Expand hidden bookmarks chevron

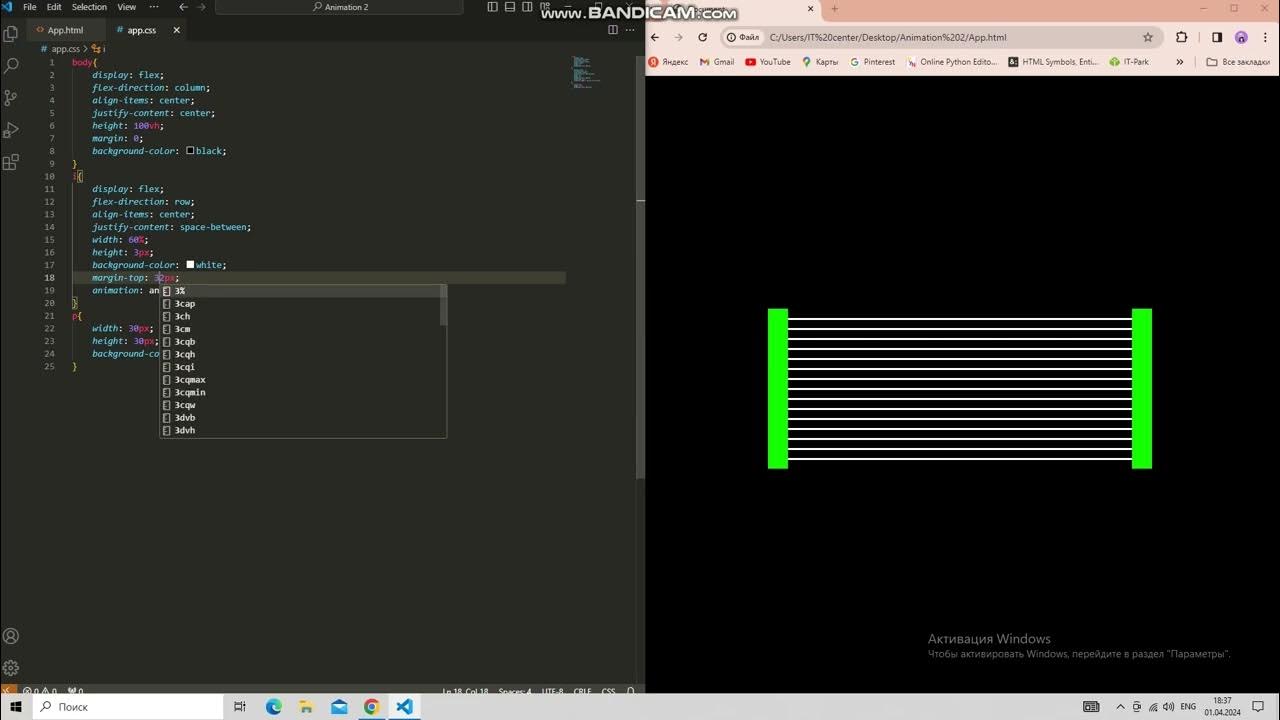(x=1180, y=62)
